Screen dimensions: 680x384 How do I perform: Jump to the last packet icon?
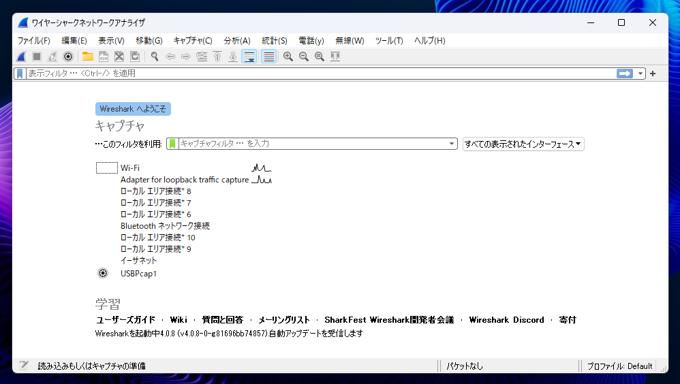233,56
